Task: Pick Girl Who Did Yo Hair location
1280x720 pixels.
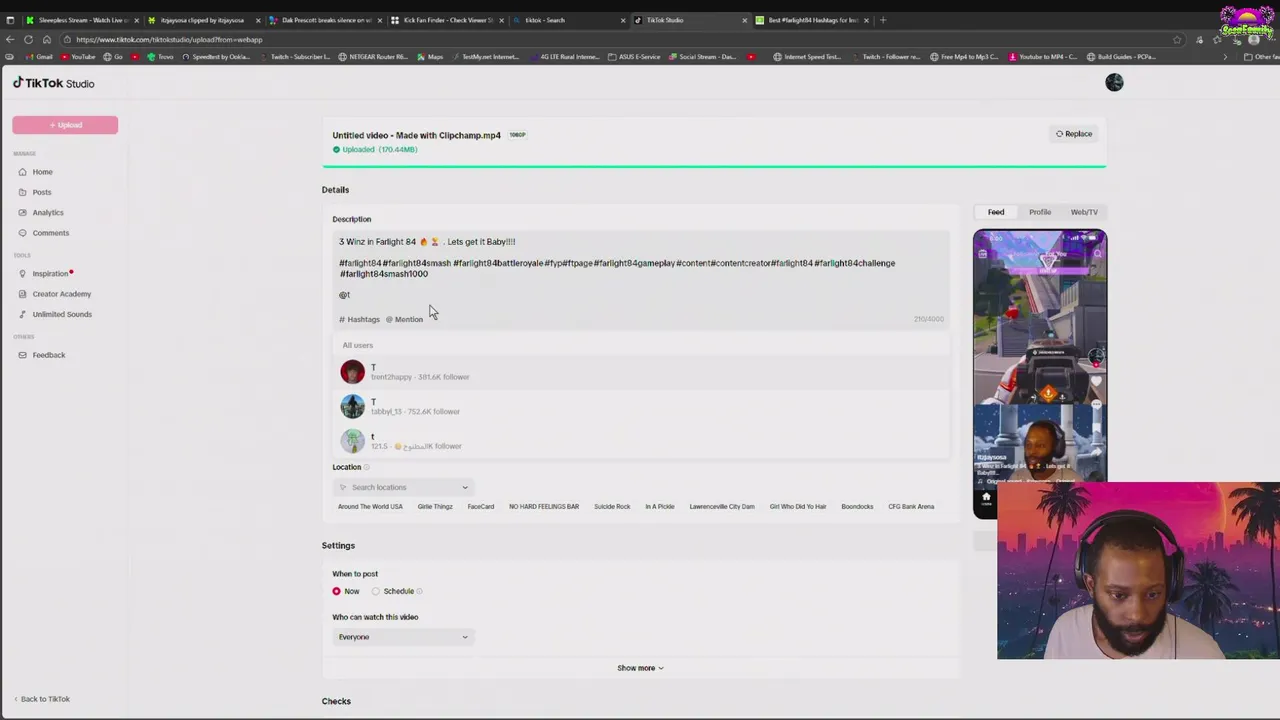Action: (x=798, y=507)
